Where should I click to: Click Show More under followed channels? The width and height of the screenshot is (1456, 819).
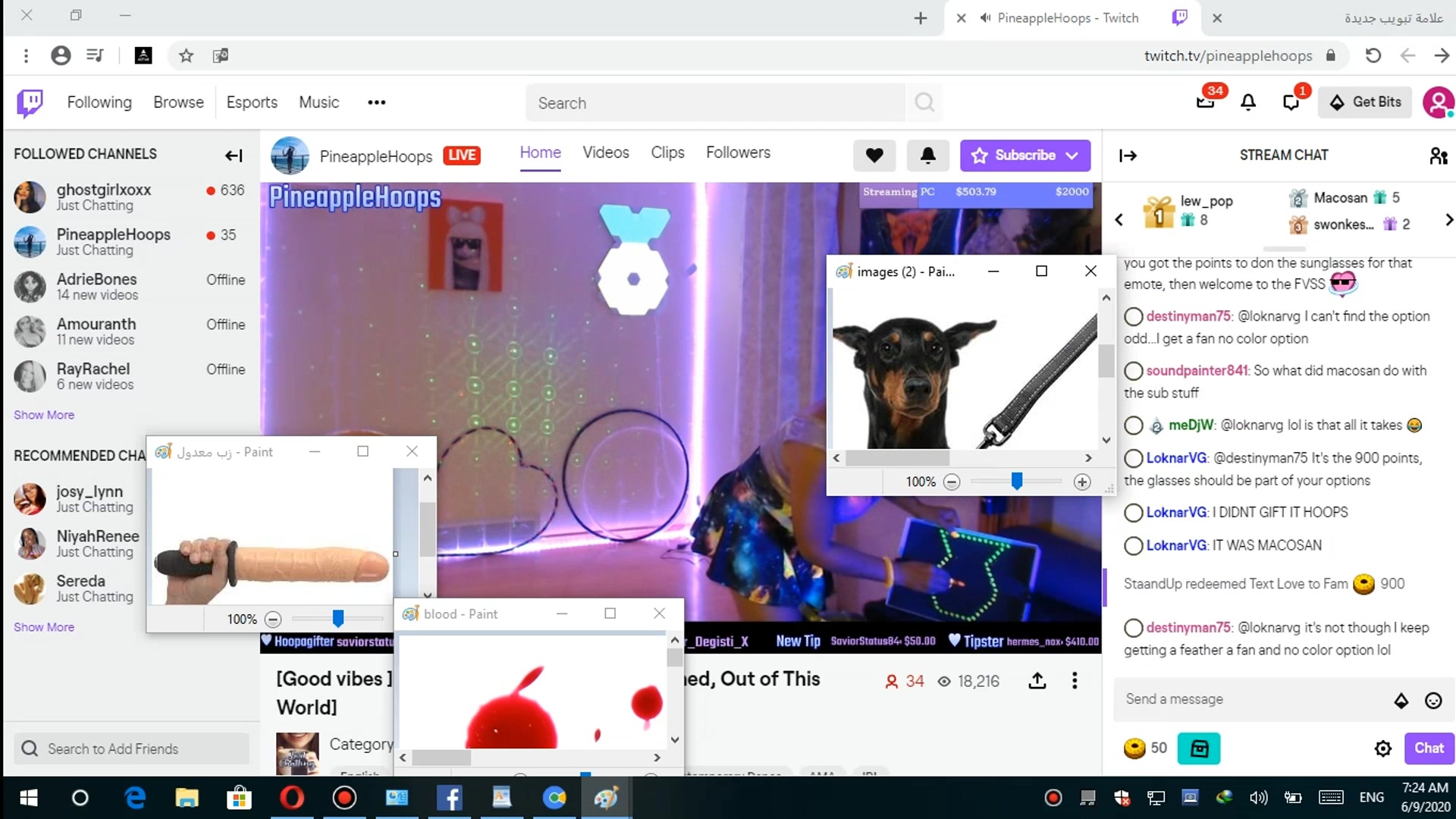[44, 415]
